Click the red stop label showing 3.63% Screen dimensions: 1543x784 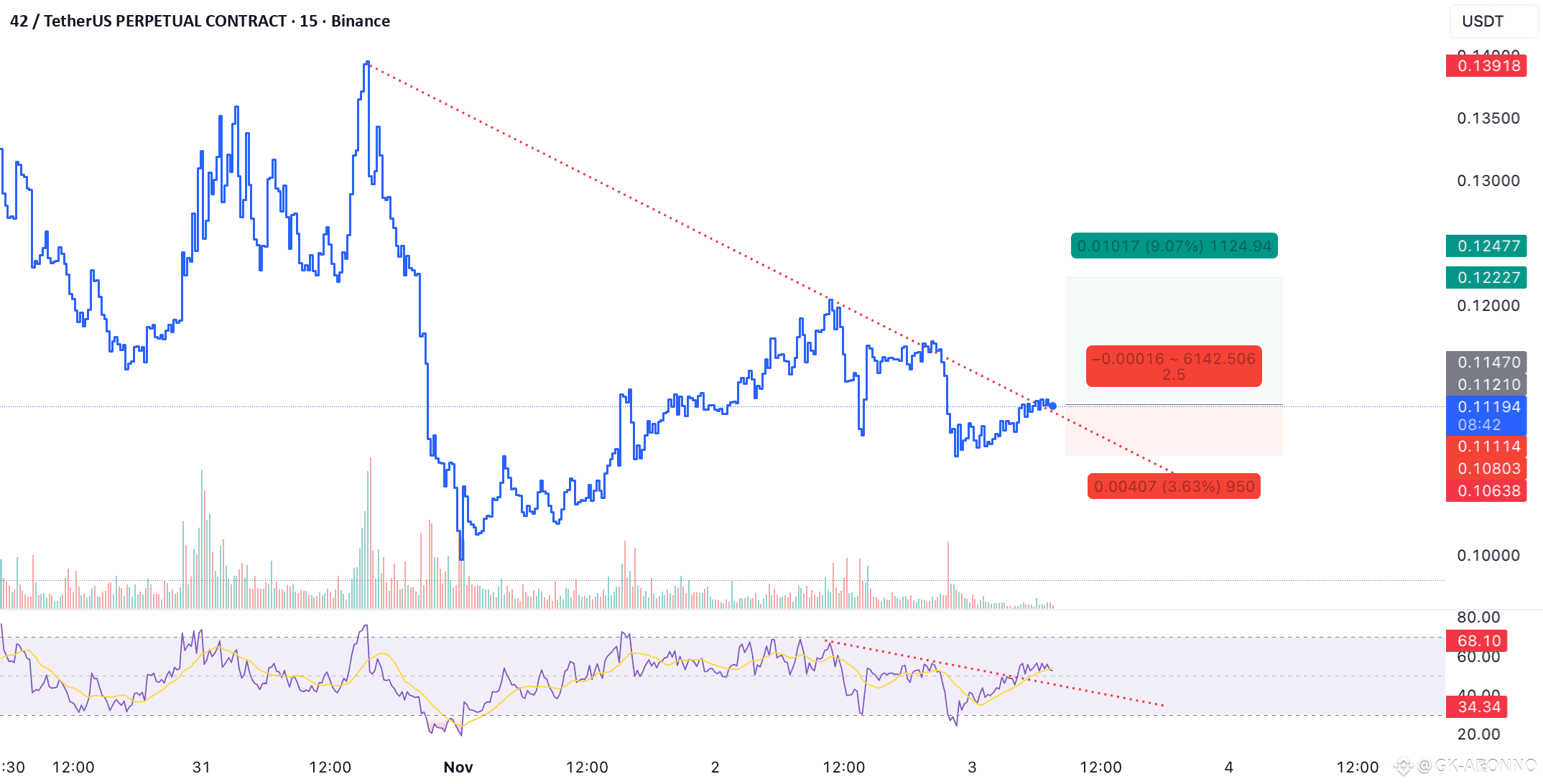pos(1174,487)
